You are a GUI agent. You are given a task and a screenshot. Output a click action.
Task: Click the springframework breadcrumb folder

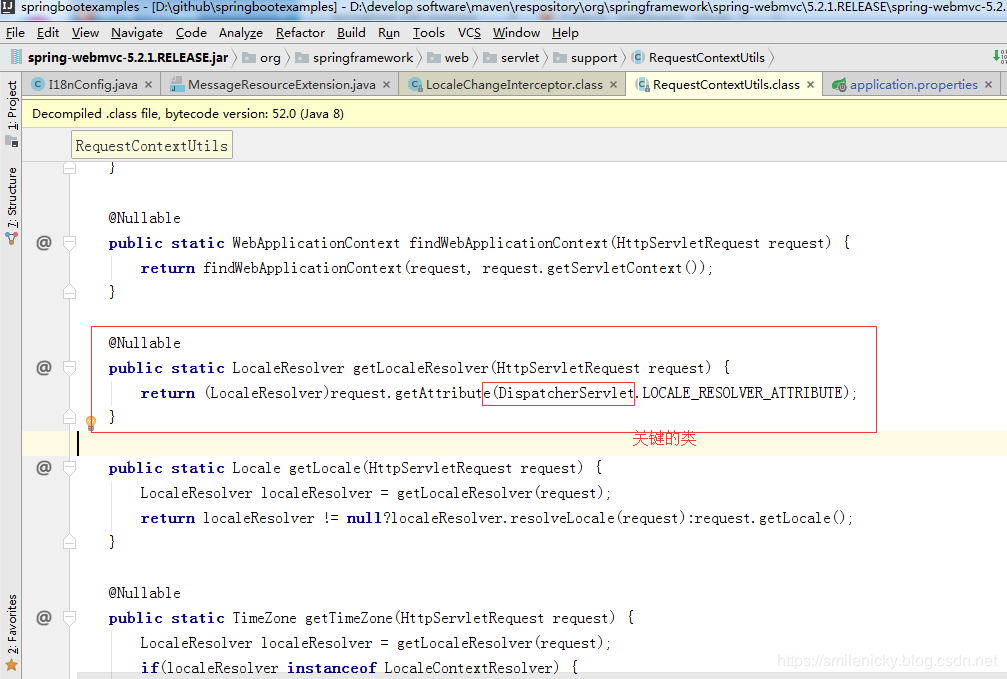click(362, 58)
